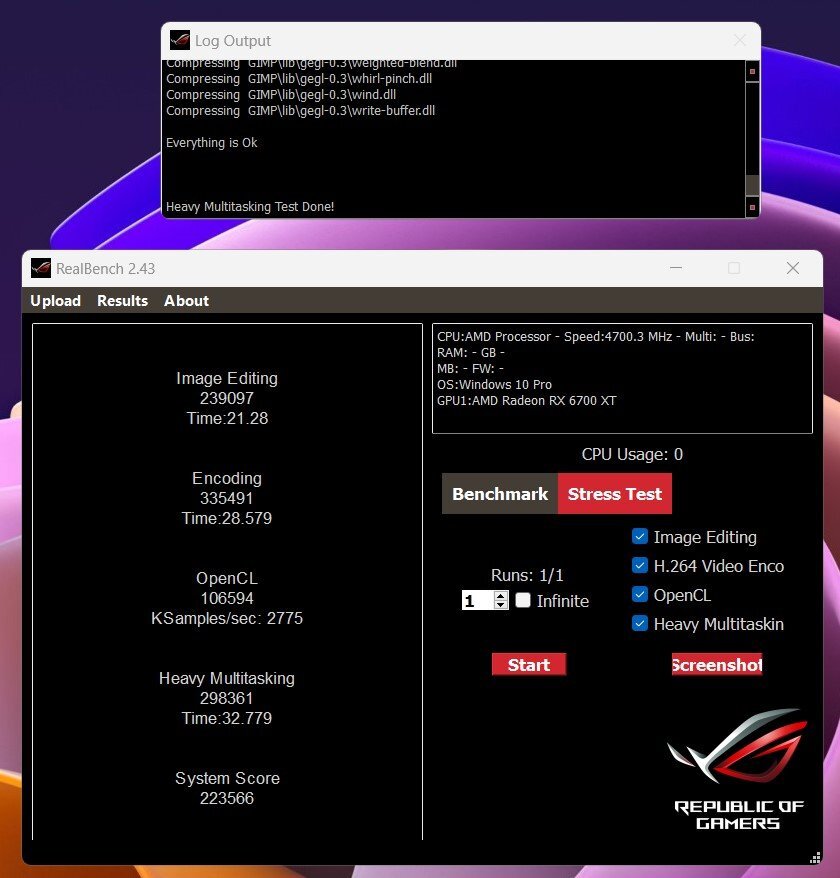This screenshot has height=878, width=840.
Task: Click the OpenCL score 106594
Action: tap(227, 599)
